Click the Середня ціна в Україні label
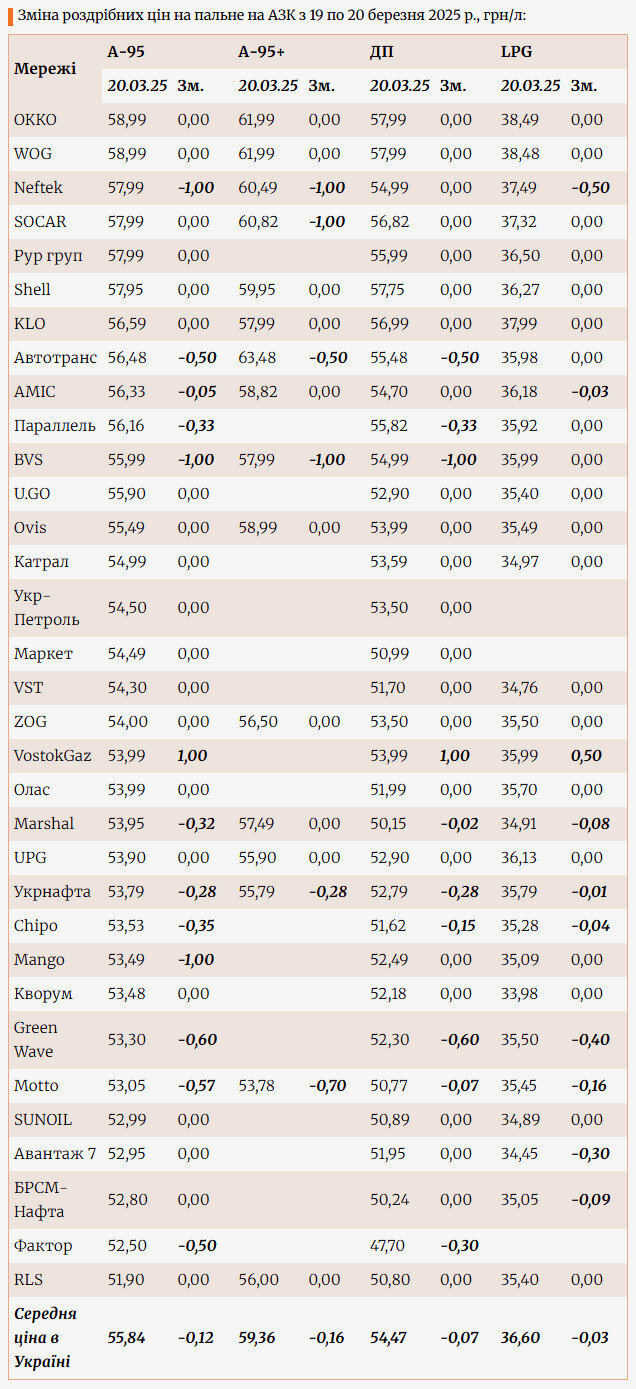Image resolution: width=636 pixels, height=1389 pixels. tap(46, 1338)
